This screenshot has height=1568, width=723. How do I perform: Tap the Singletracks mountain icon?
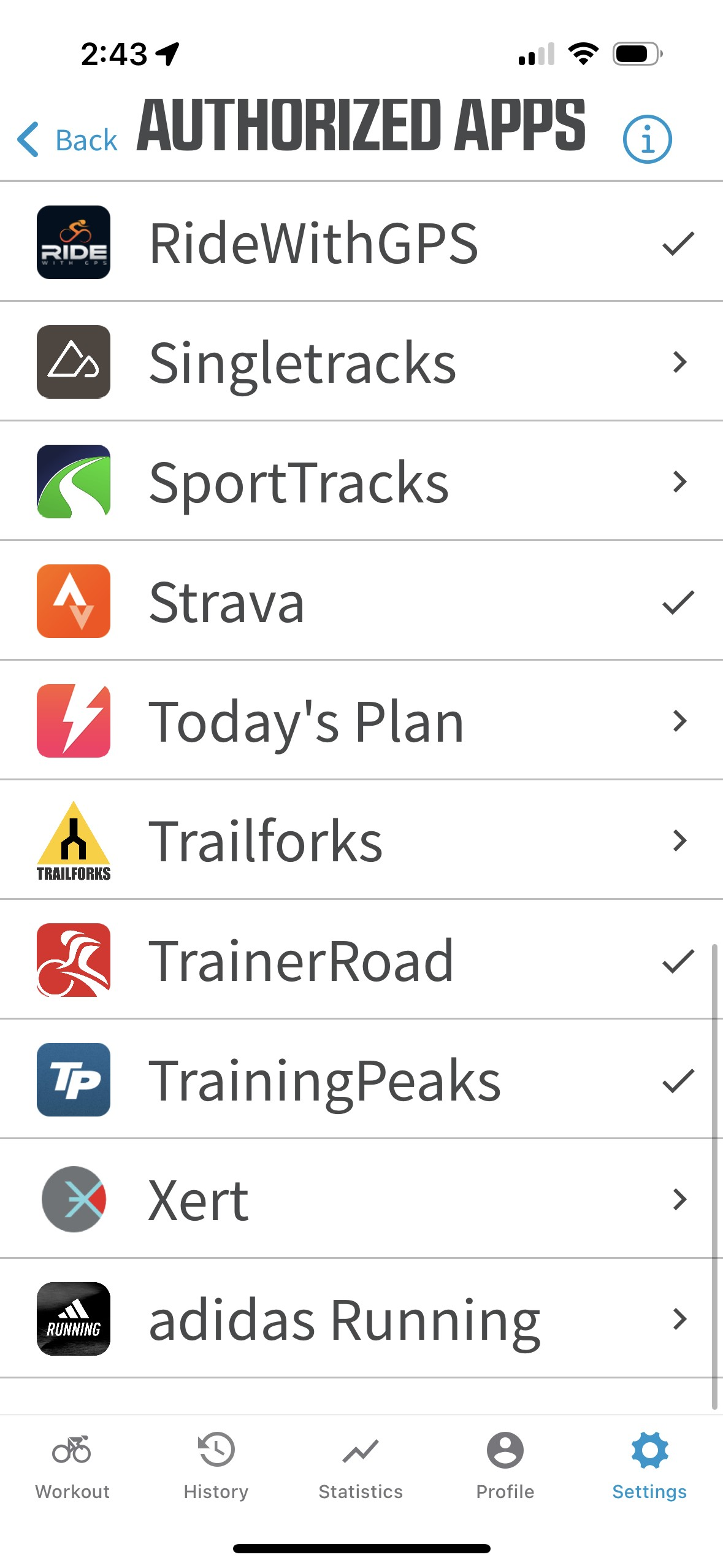[x=74, y=362]
